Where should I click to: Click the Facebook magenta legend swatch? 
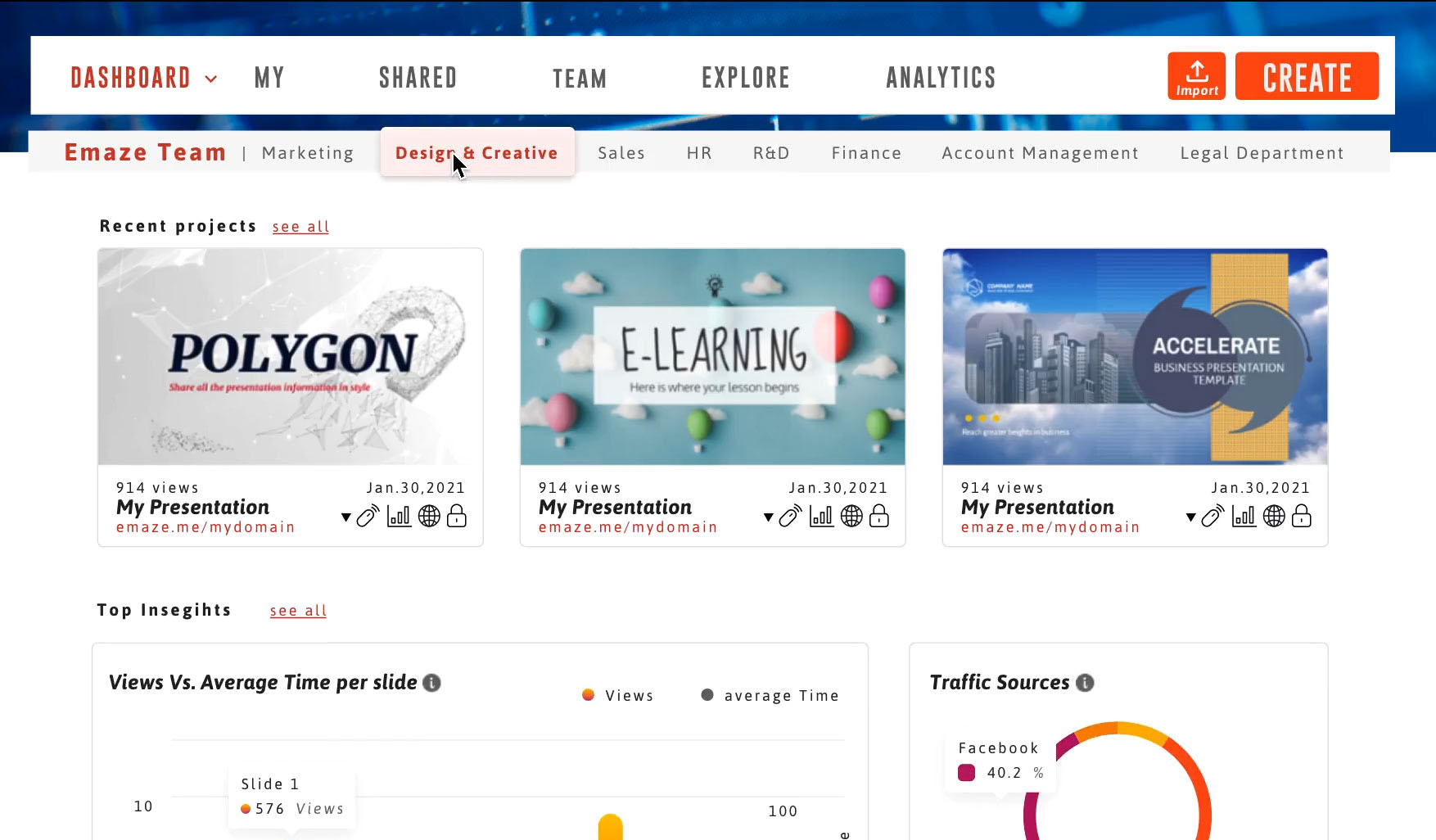pyautogui.click(x=966, y=773)
